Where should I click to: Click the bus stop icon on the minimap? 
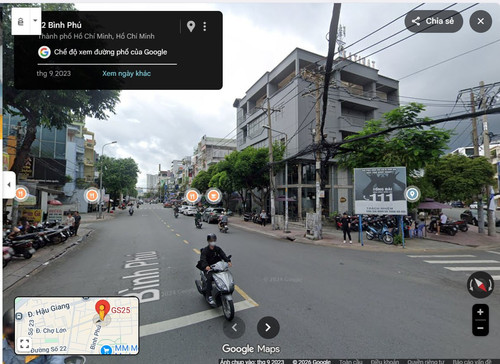19,316
